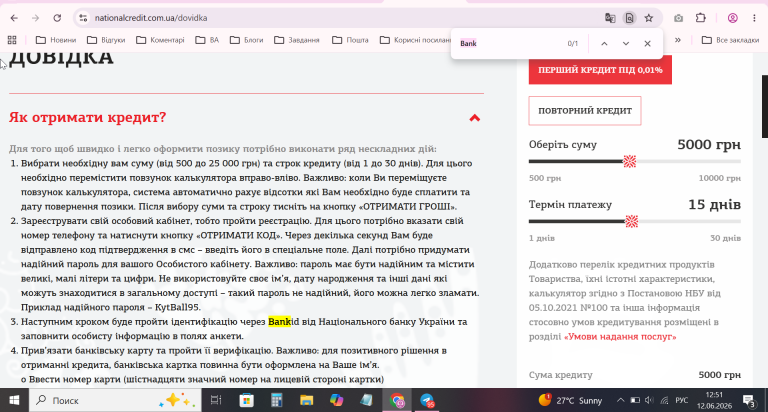The height and width of the screenshot is (412, 768).
Task: Open the Коментарі bookmarks folder
Action: tap(160, 40)
